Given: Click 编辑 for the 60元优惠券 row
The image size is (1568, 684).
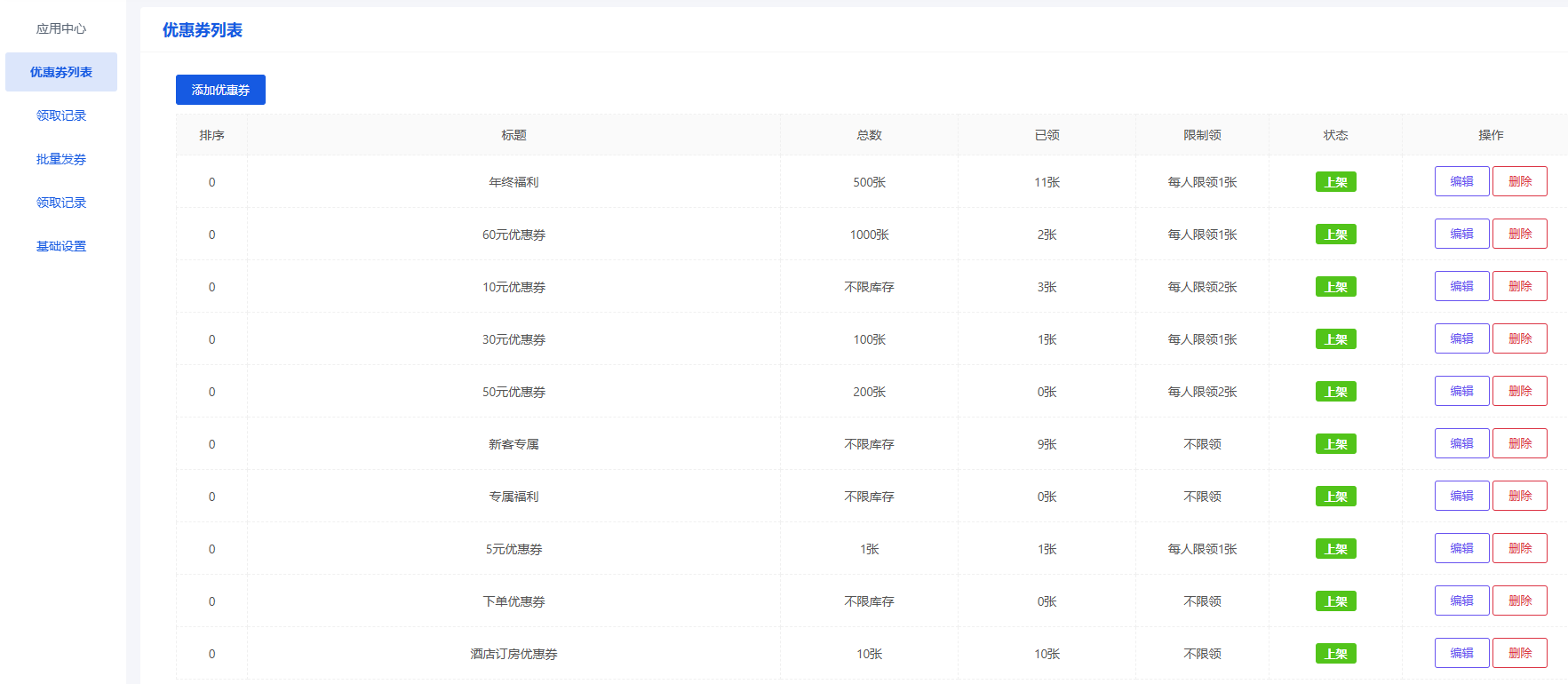Looking at the screenshot, I should pyautogui.click(x=1461, y=234).
